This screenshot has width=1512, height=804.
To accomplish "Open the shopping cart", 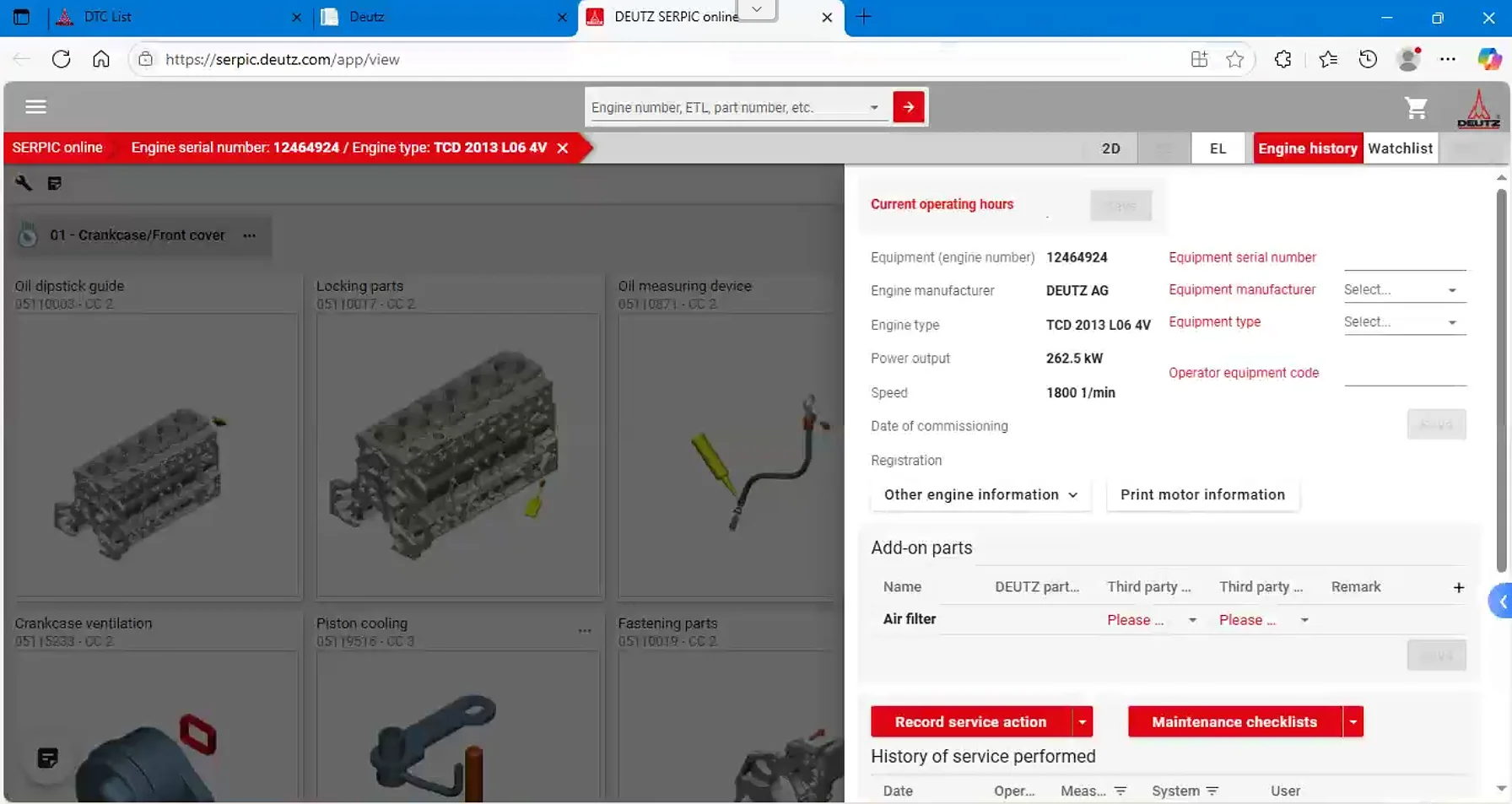I will (x=1416, y=108).
